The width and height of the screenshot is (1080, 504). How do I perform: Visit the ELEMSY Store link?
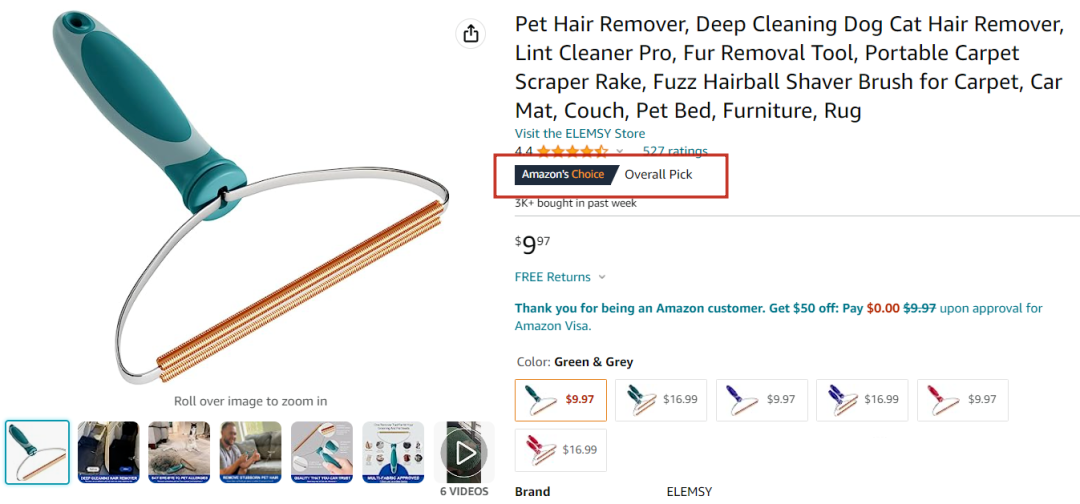[579, 134]
